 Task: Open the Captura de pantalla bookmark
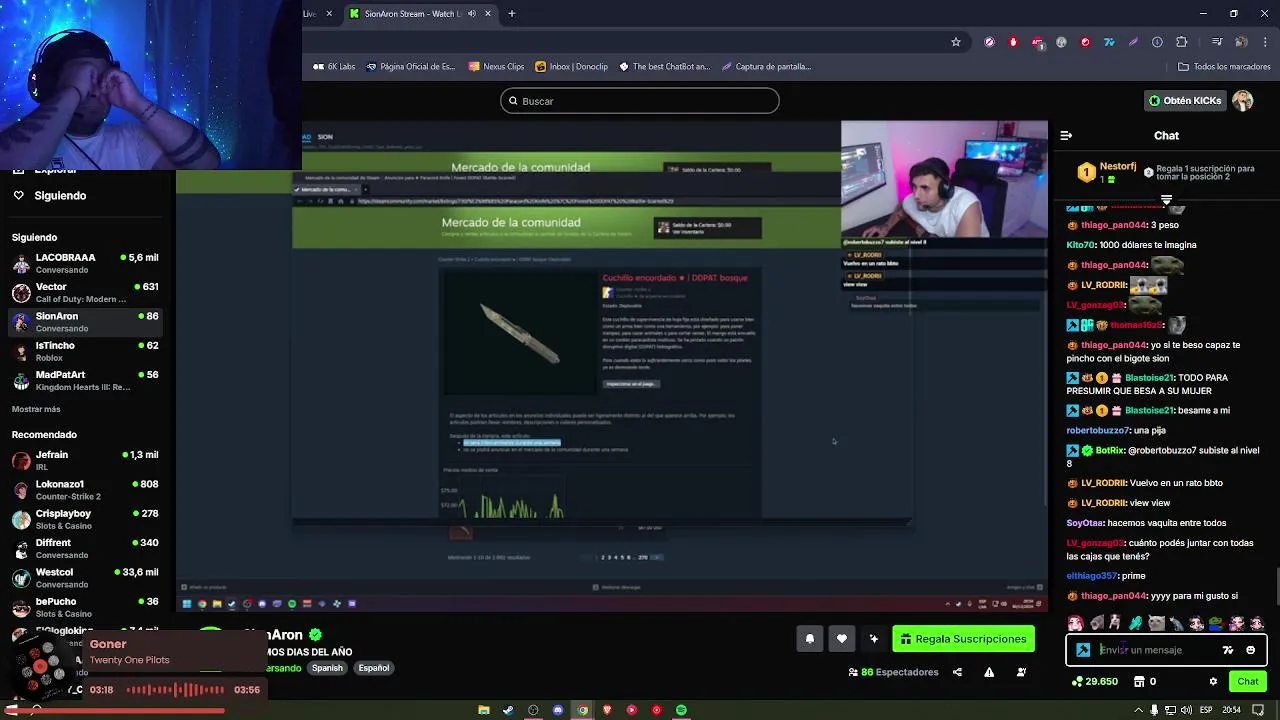pyautogui.click(x=766, y=67)
